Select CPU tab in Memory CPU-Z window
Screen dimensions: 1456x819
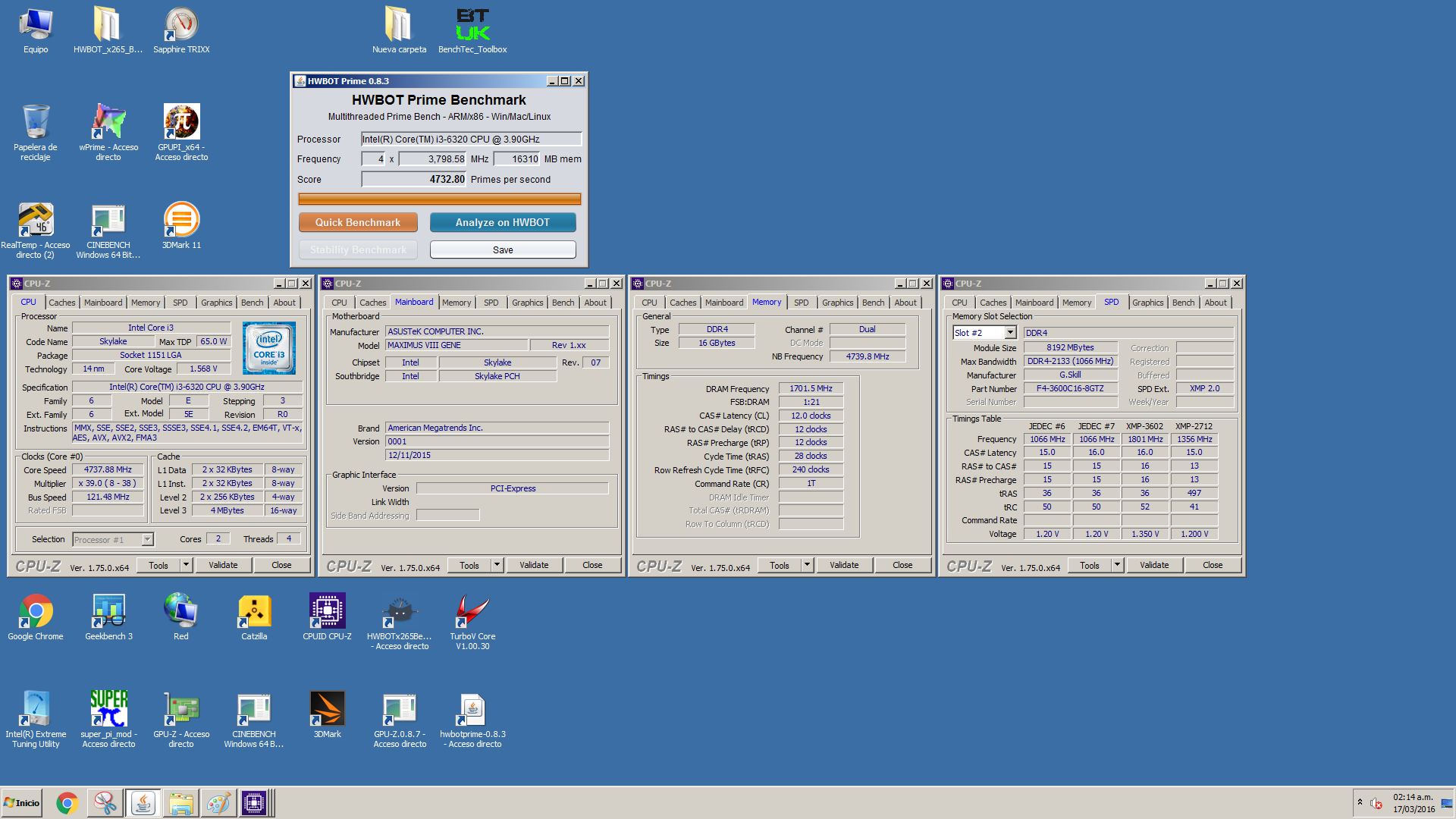click(650, 303)
